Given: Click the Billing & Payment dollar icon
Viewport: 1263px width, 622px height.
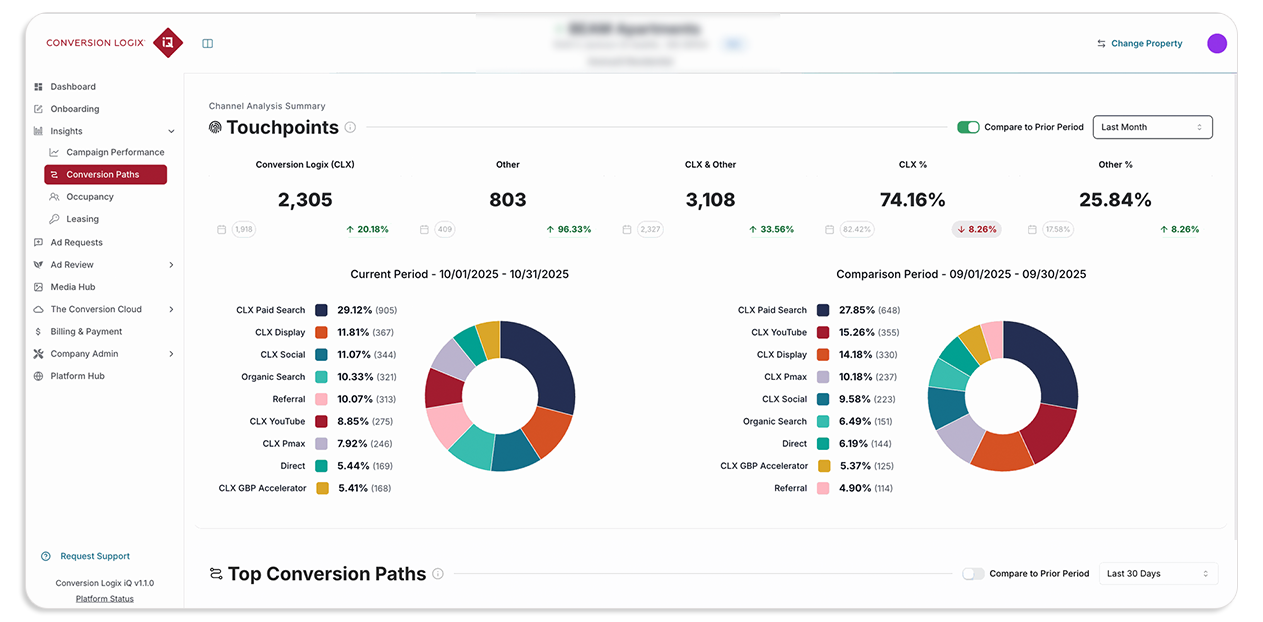Looking at the screenshot, I should [x=38, y=332].
